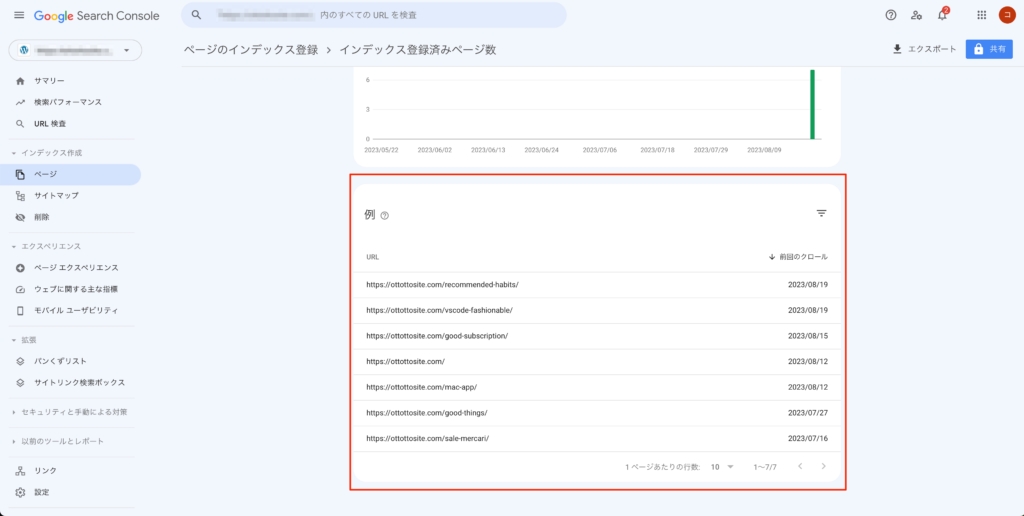Image resolution: width=1024 pixels, height=516 pixels.
Task: Open users and permissions icon
Action: [917, 15]
